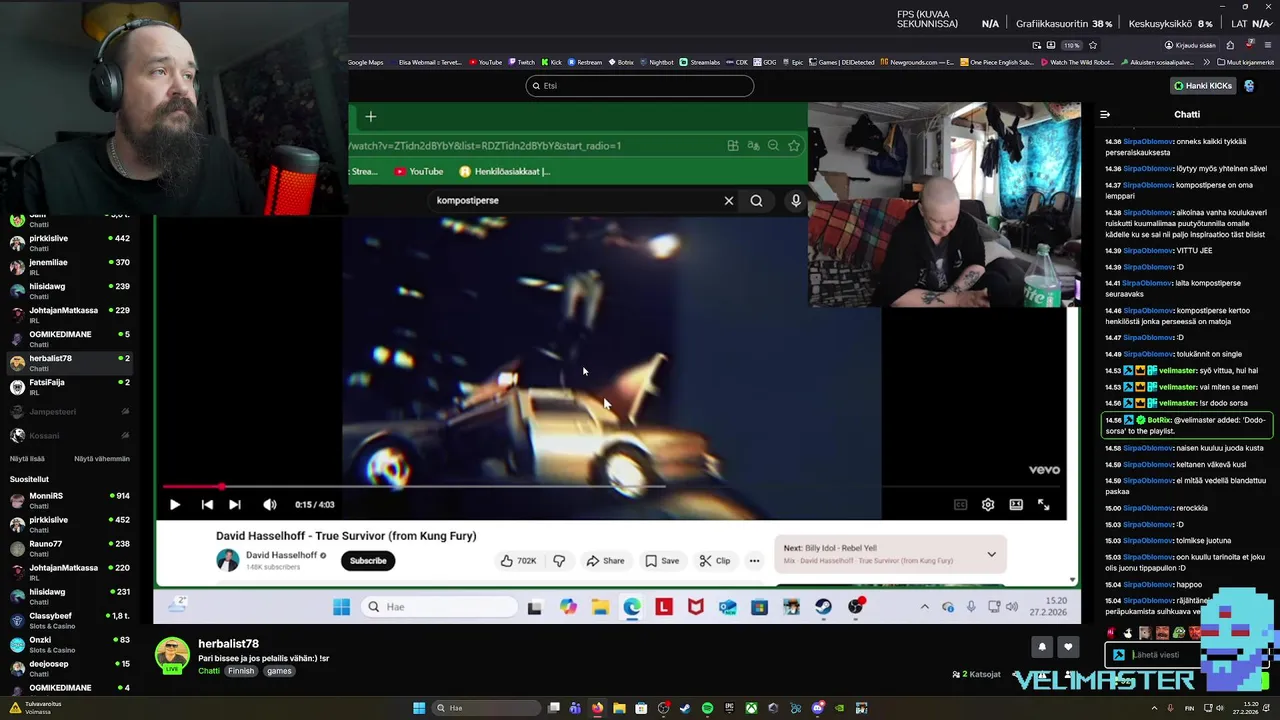
Task: Toggle closed captions in video player
Action: pyautogui.click(x=960, y=505)
